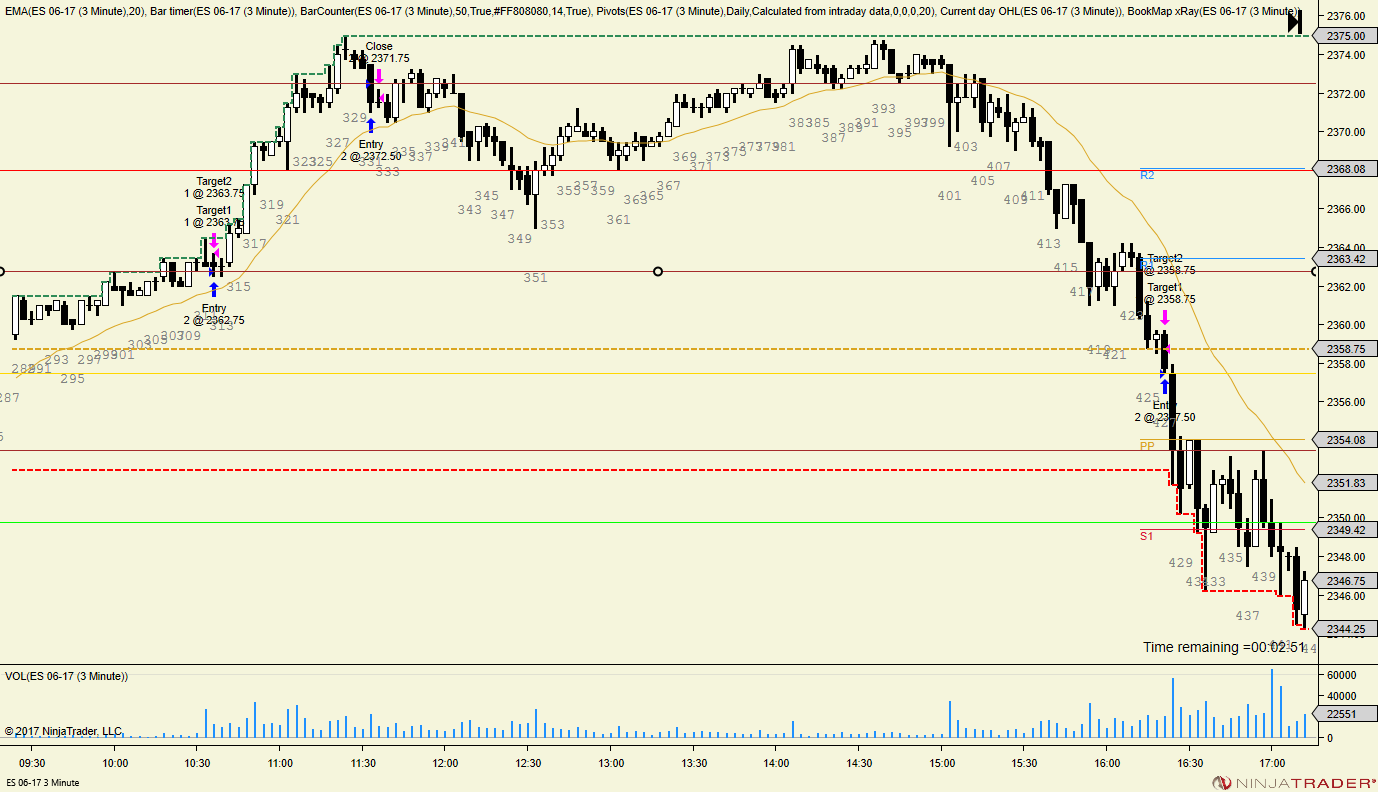
Task: Click the 2366.00 price axis label
Action: (1345, 210)
